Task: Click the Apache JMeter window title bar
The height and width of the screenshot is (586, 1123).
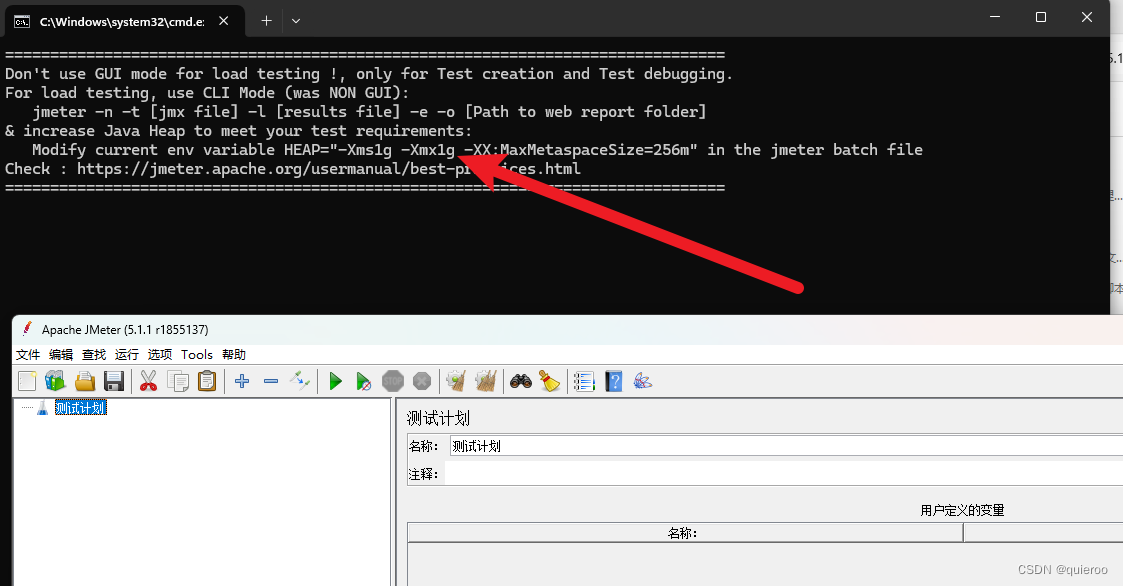Action: [x=567, y=330]
